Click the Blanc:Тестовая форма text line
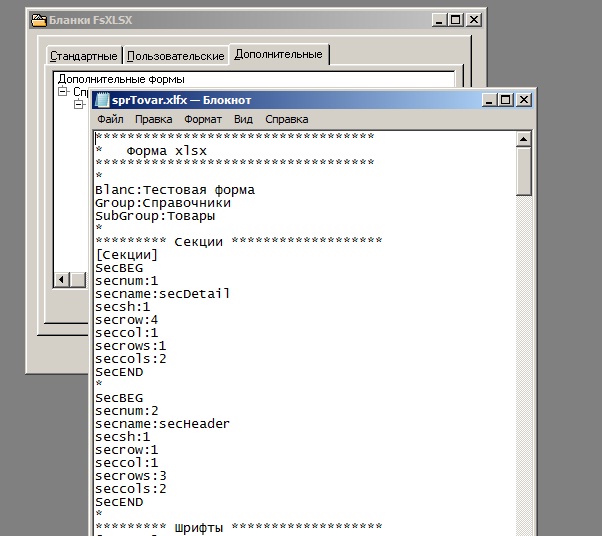 pos(175,189)
